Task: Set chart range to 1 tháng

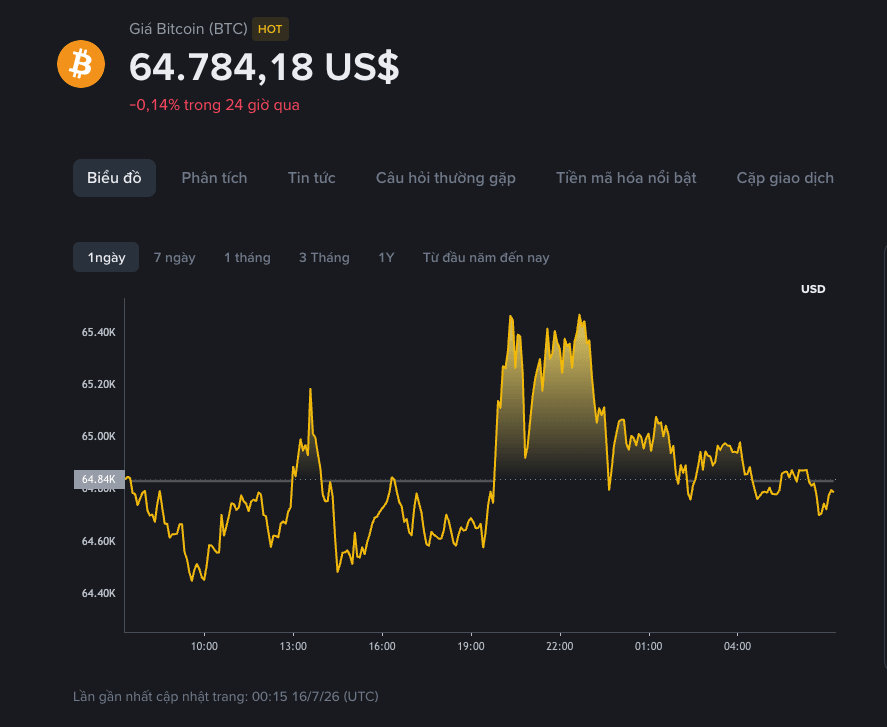Action: point(247,257)
